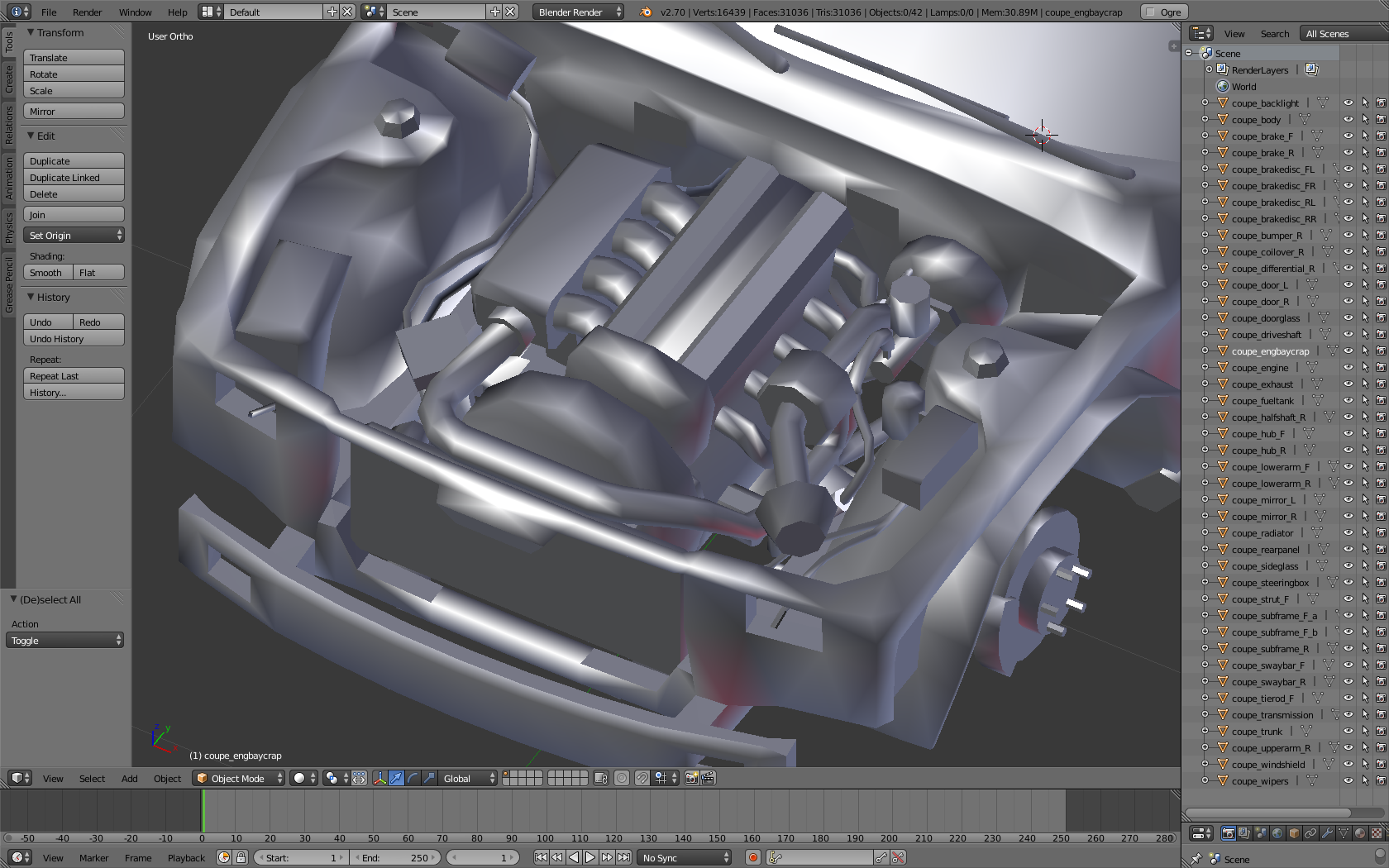Open the Render menu in top bar
The image size is (1389, 868).
pyautogui.click(x=87, y=12)
